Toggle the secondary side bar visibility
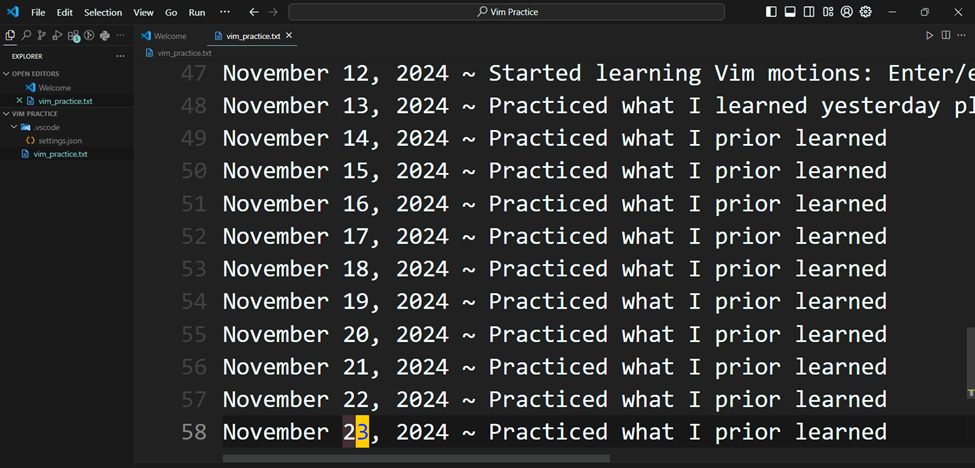This screenshot has width=975, height=468. pos(809,12)
